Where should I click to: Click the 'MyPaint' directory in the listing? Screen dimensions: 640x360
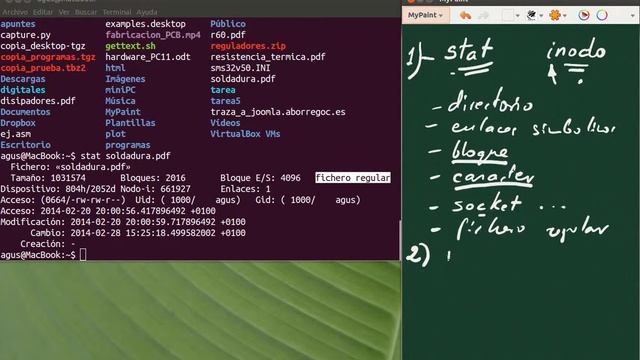pyautogui.click(x=123, y=112)
